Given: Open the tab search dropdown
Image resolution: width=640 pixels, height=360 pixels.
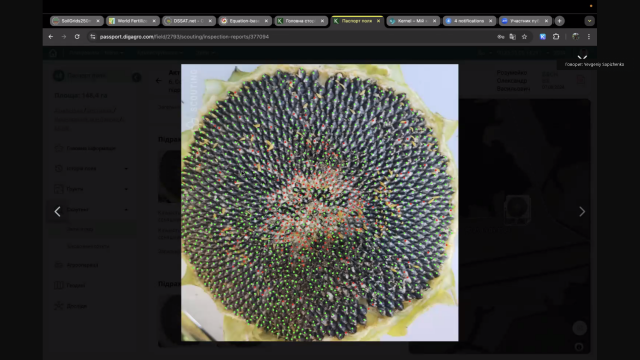Looking at the screenshot, I should pyautogui.click(x=589, y=21).
